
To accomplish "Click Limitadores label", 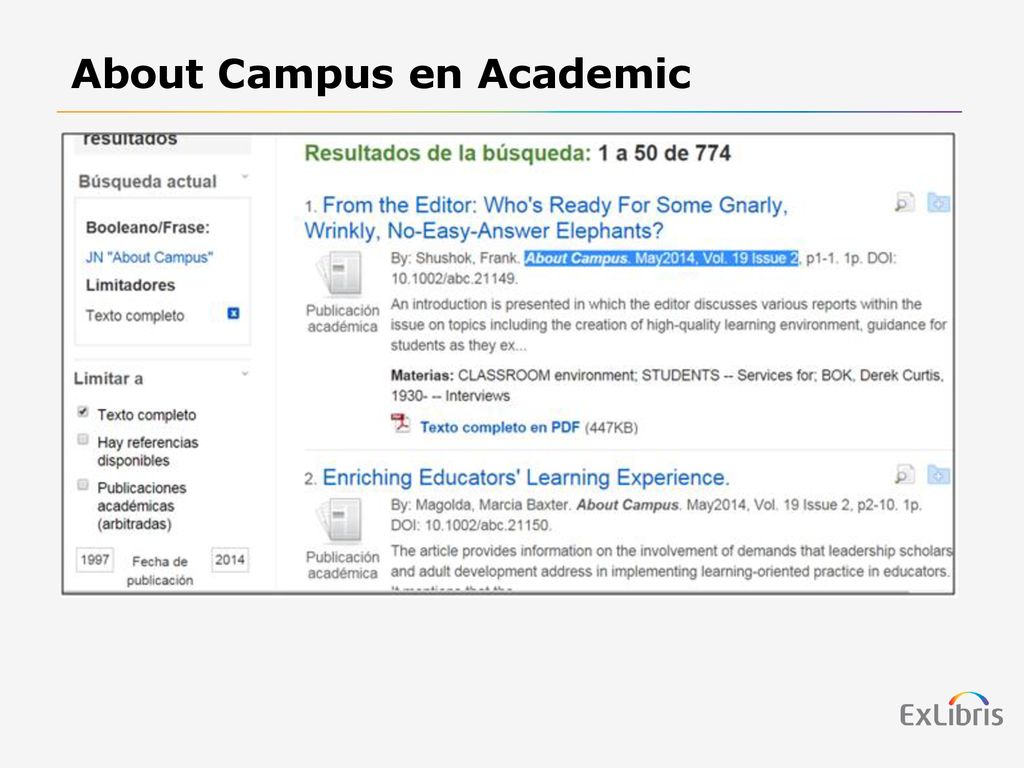I will pyautogui.click(x=131, y=285).
